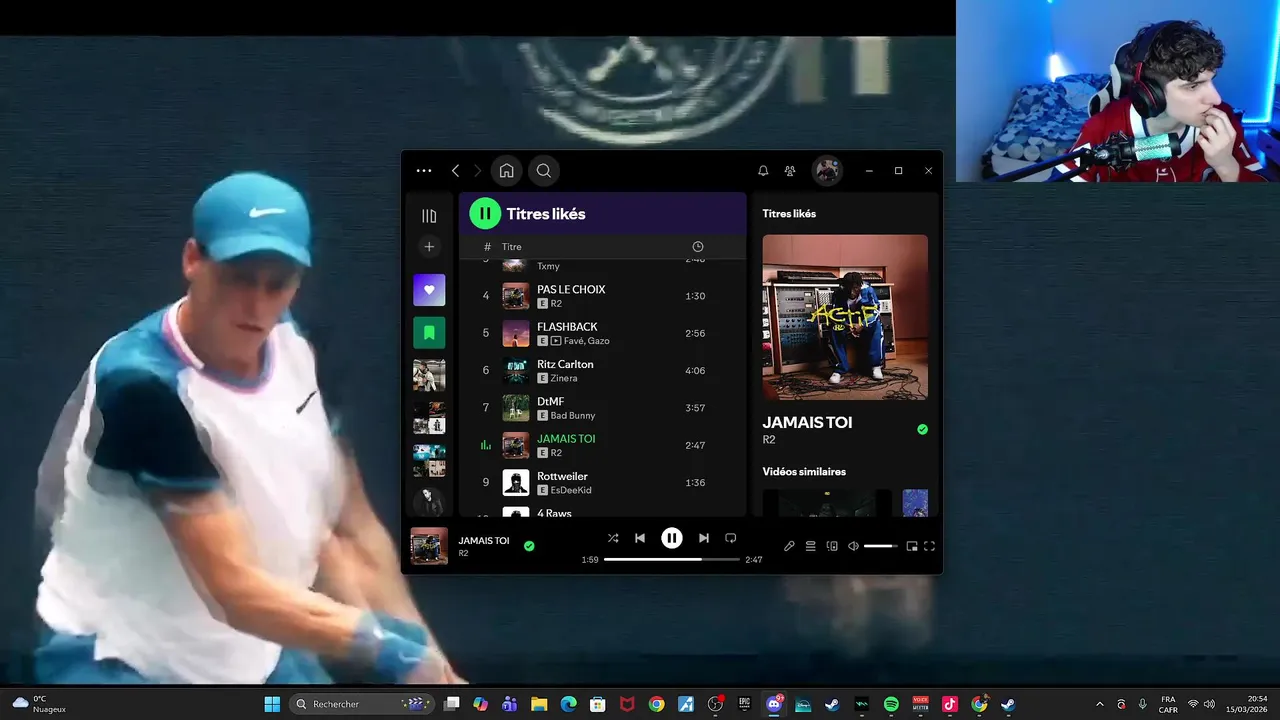Sort by Titre column header
Screen dimensions: 1280x720
coord(512,247)
